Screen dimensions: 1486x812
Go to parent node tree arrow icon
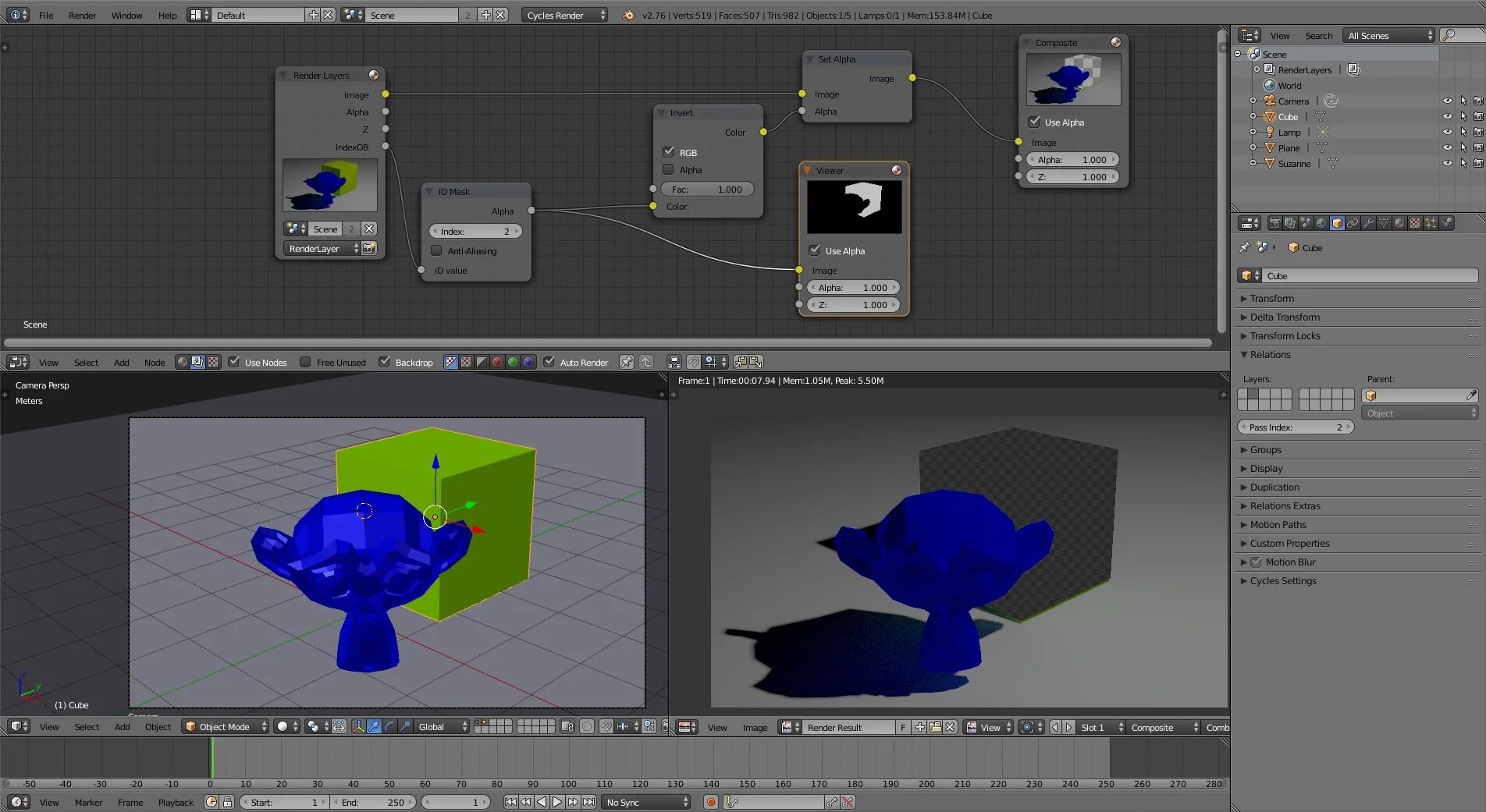click(645, 362)
